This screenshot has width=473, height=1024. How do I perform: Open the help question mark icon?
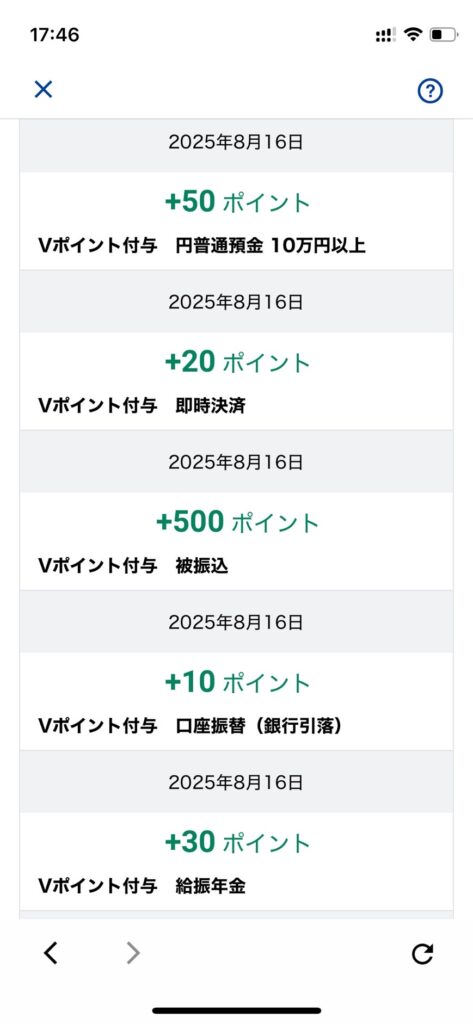click(x=430, y=91)
